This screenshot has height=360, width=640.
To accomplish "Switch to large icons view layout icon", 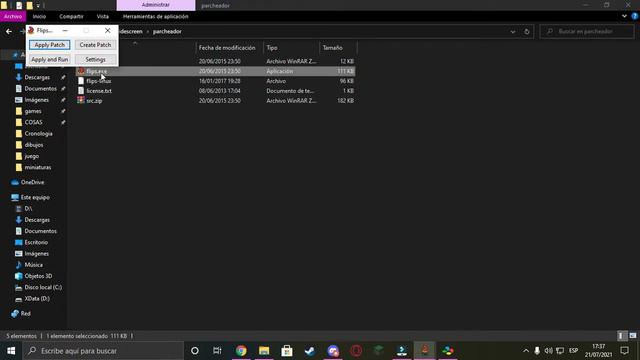I will [633, 336].
